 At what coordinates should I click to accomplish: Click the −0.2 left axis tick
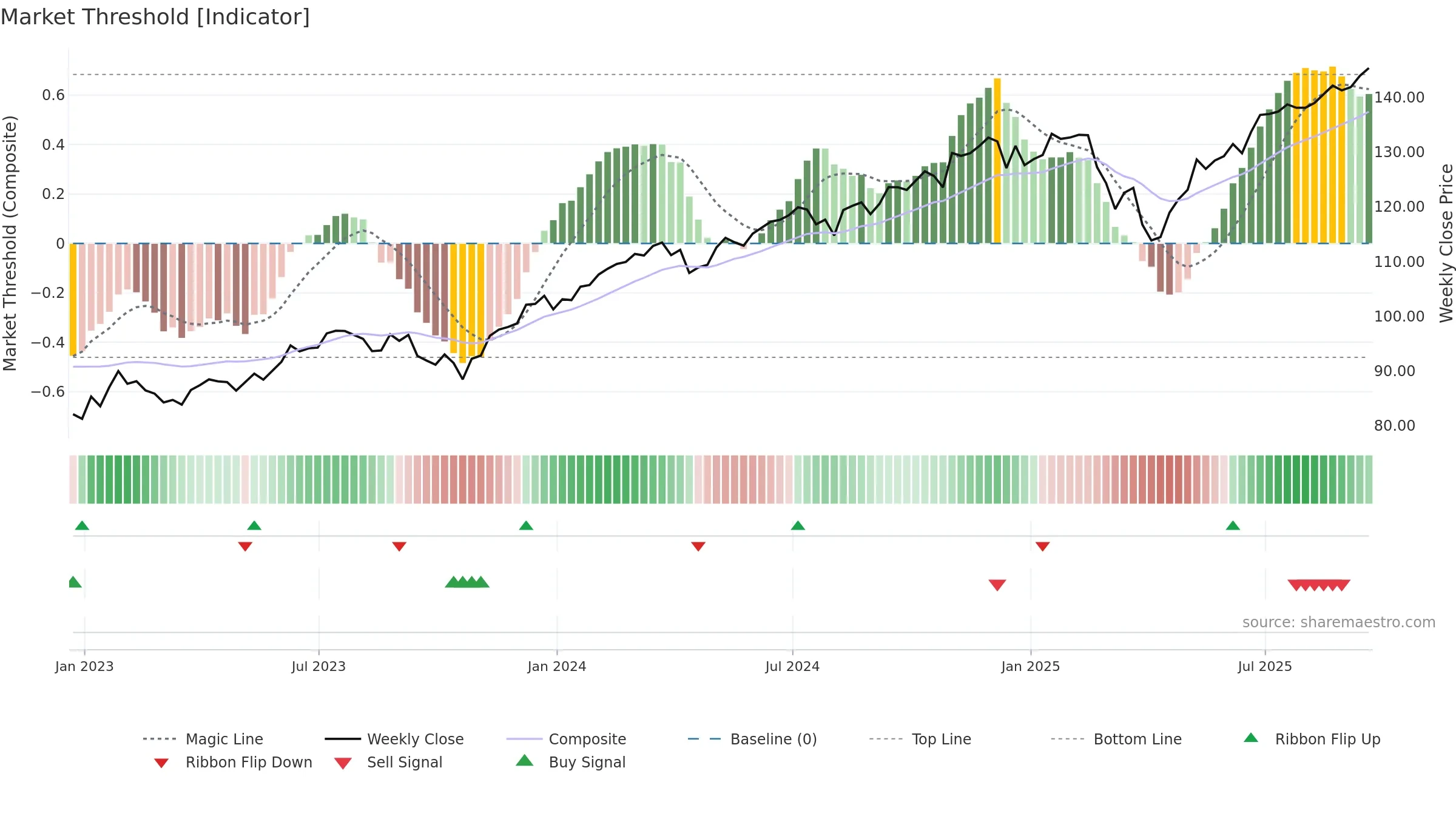[x=48, y=293]
